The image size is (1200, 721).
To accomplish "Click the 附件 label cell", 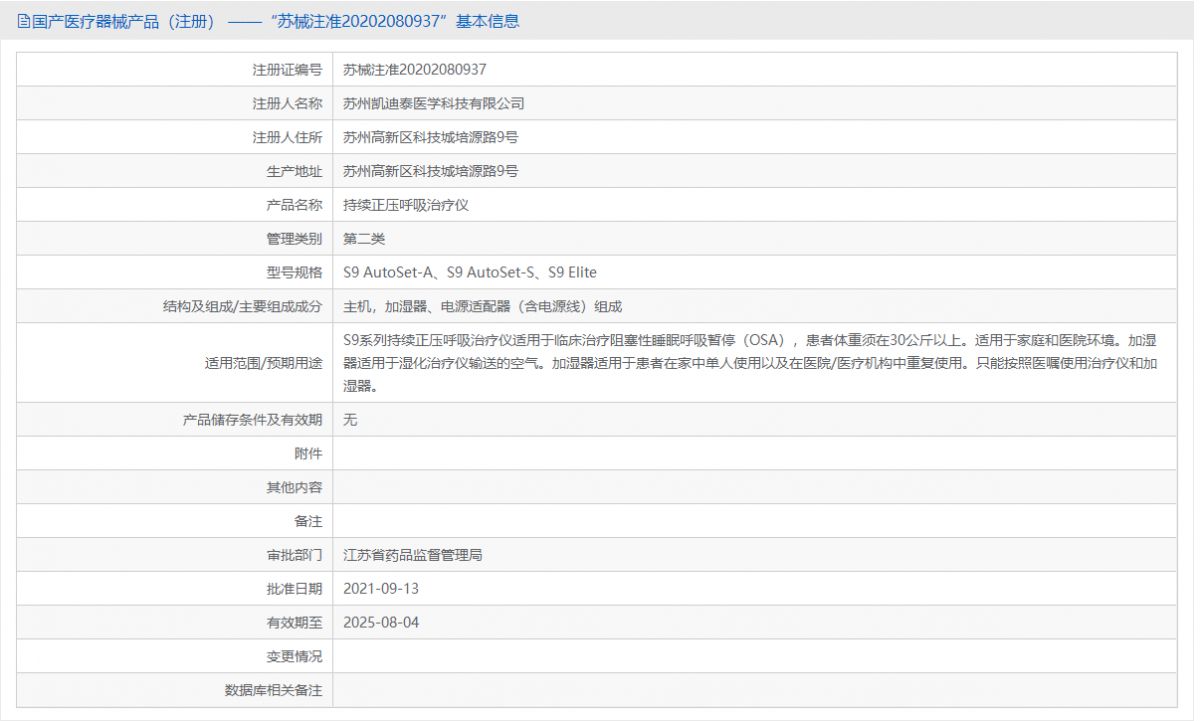I will 175,454.
